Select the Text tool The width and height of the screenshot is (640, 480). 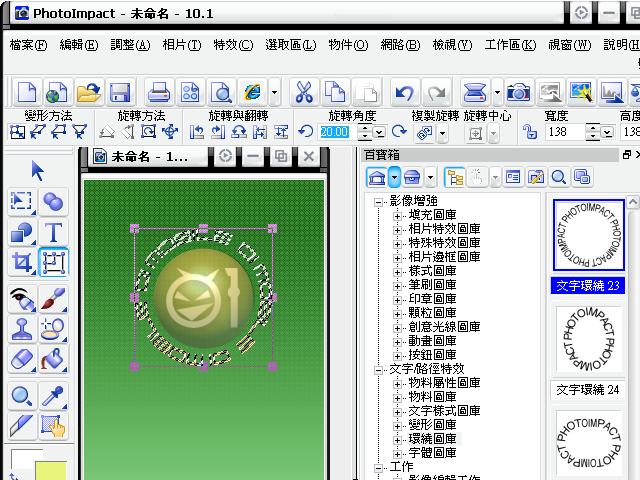coord(53,233)
